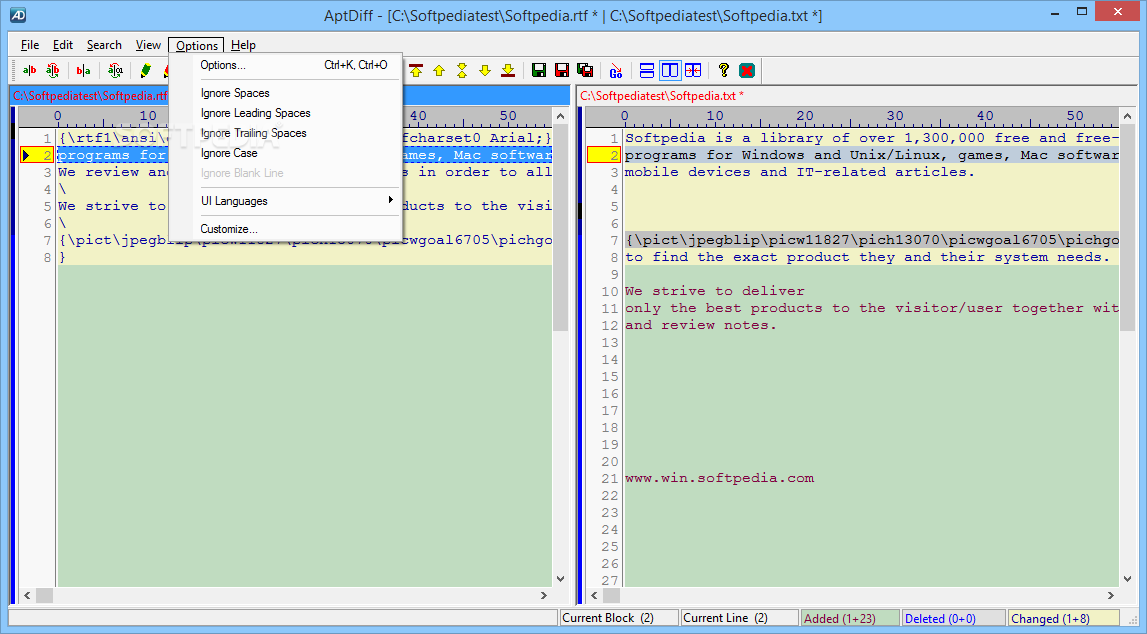Click the yellow Changed (1+8) status indicator
The height and width of the screenshot is (634, 1147).
click(1064, 618)
